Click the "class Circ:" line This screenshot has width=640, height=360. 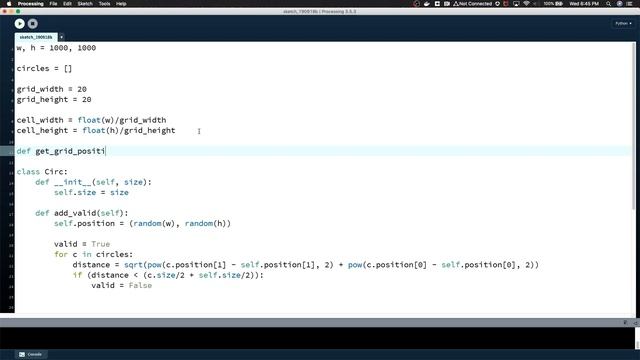click(42, 172)
